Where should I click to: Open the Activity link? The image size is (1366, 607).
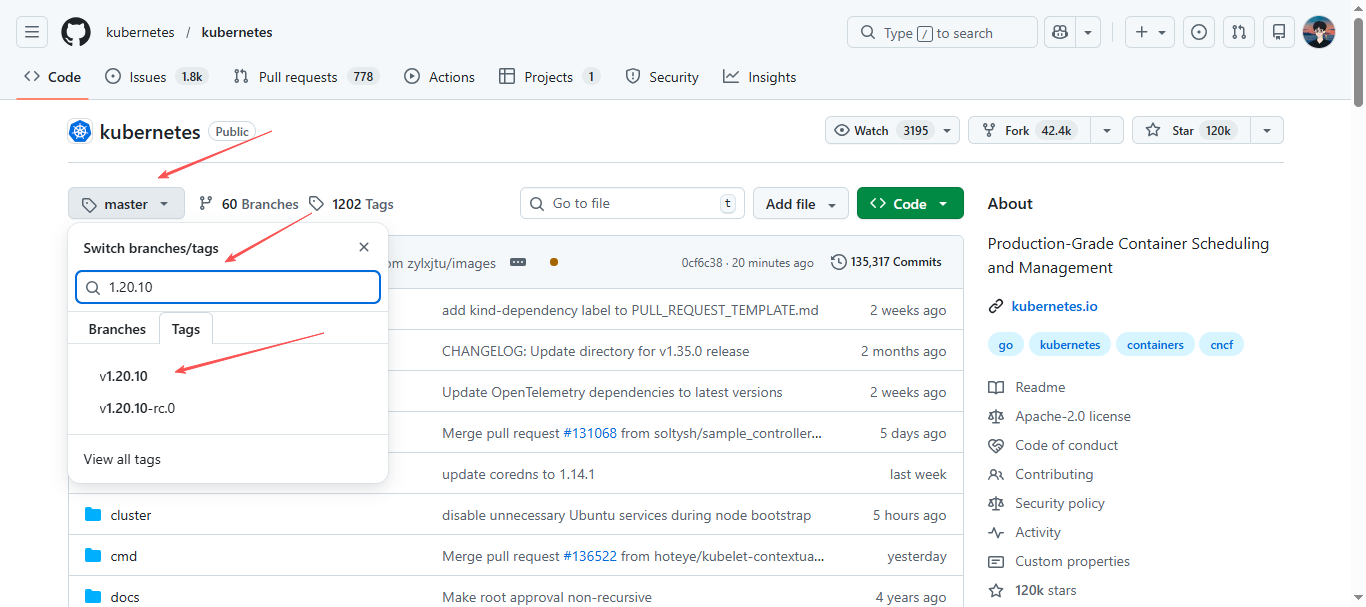point(1024,532)
